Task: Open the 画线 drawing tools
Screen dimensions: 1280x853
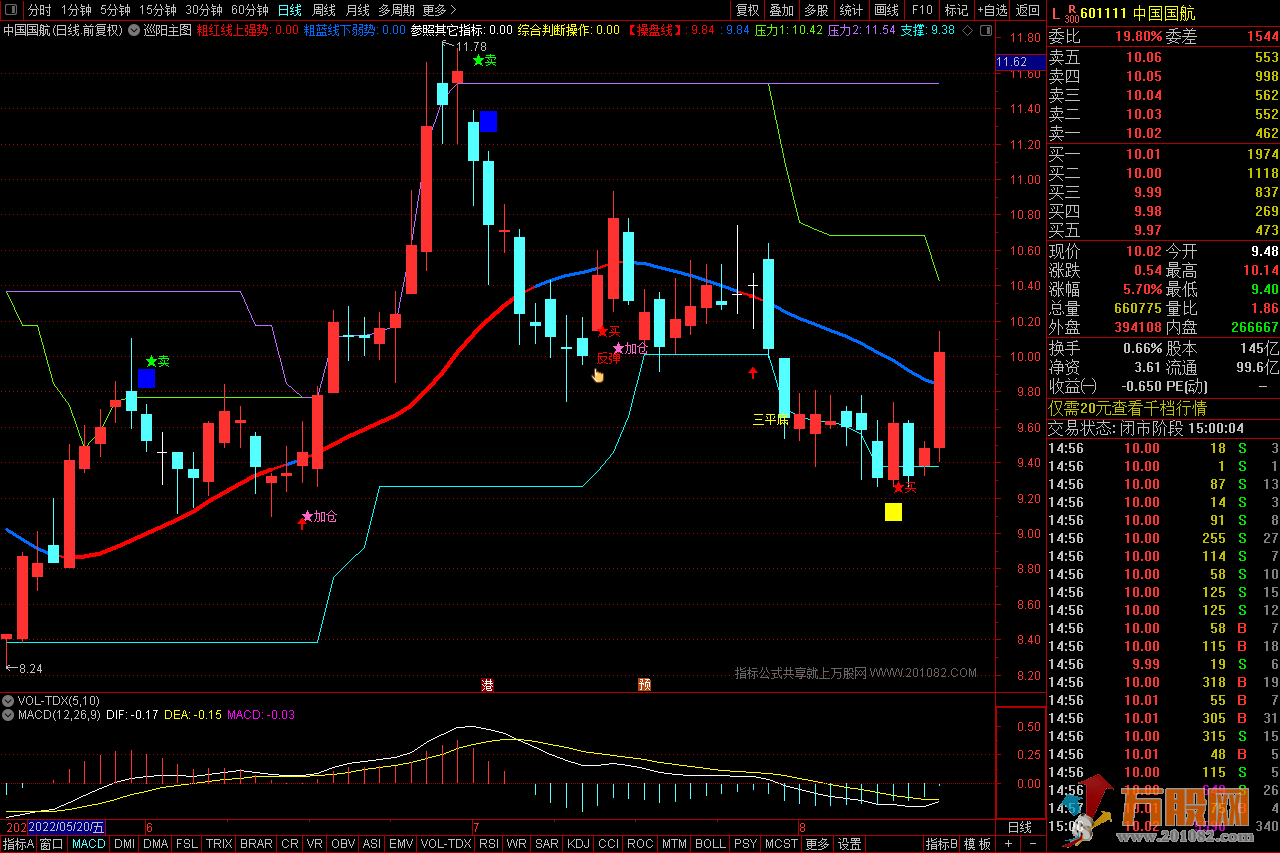Action: (886, 10)
